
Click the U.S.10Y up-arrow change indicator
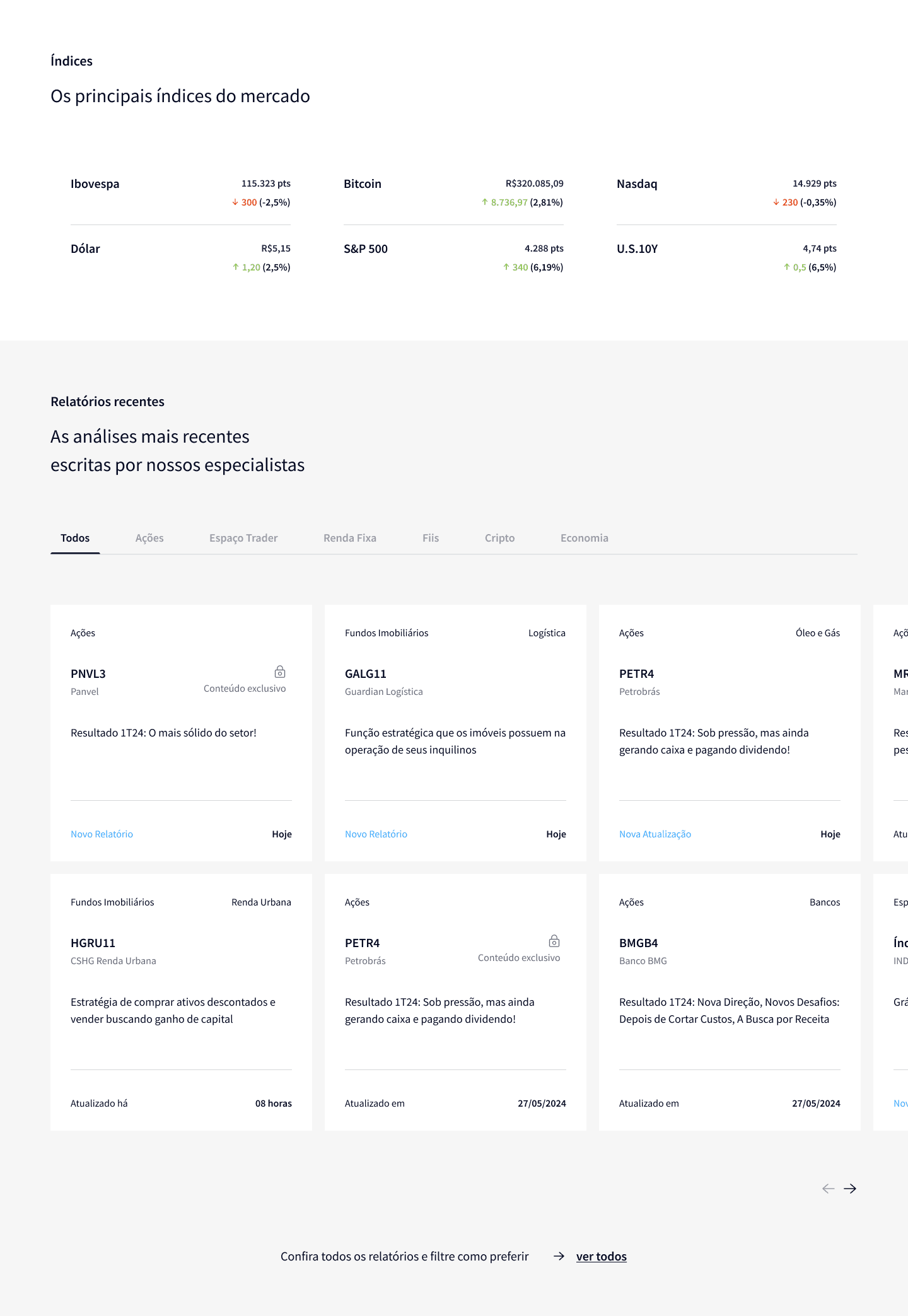pos(787,267)
